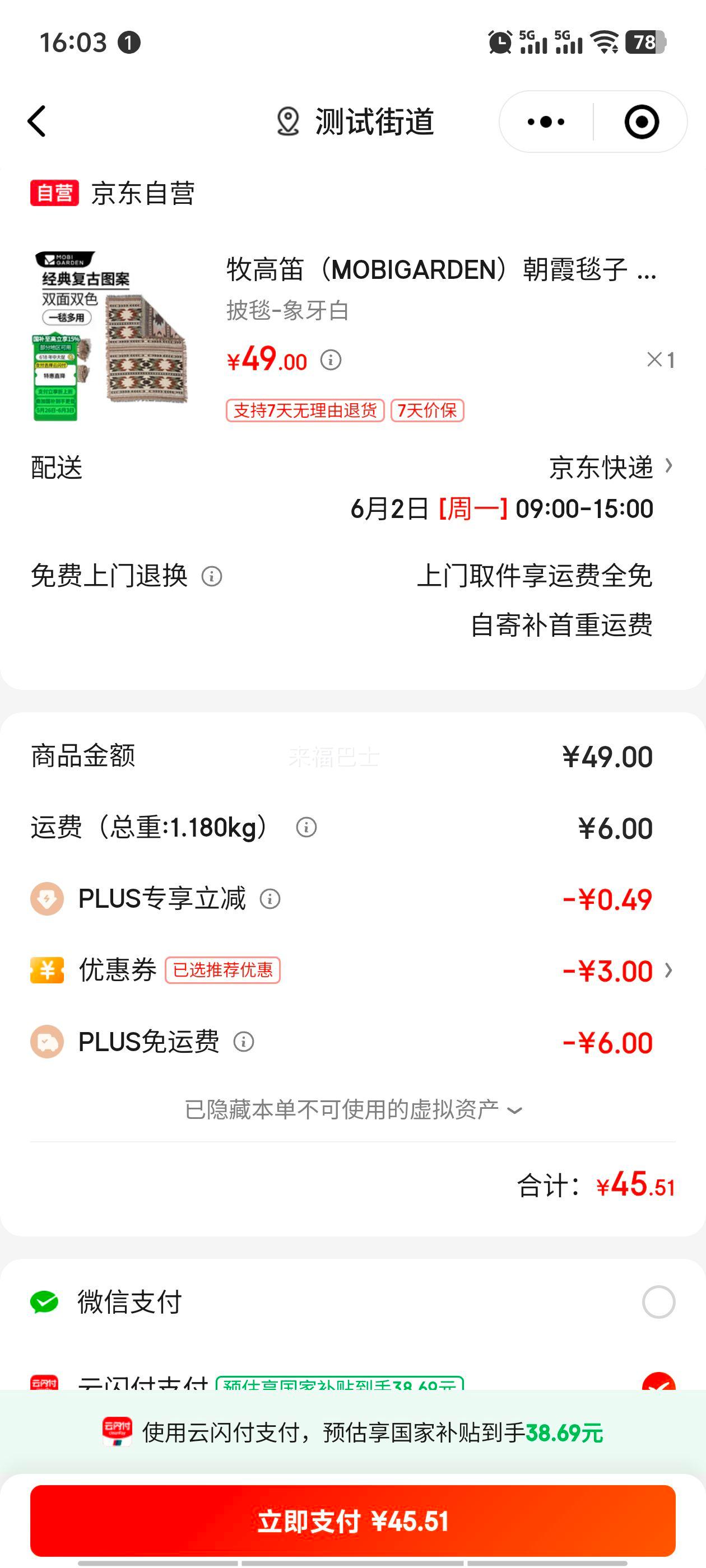The height and width of the screenshot is (1568, 706).
Task: Select 微信支付 radio button
Action: tap(658, 1302)
